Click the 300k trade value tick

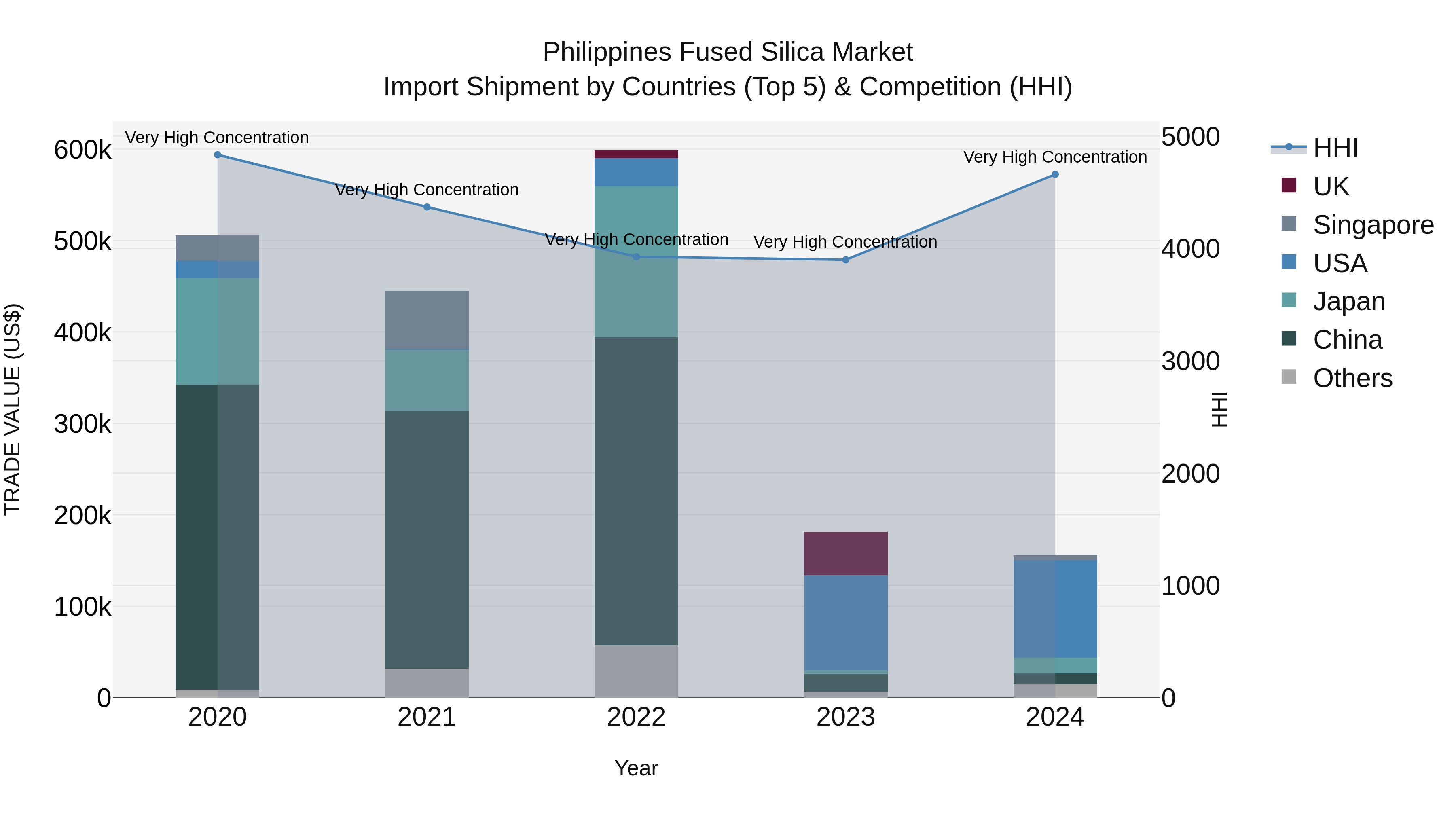click(x=83, y=424)
